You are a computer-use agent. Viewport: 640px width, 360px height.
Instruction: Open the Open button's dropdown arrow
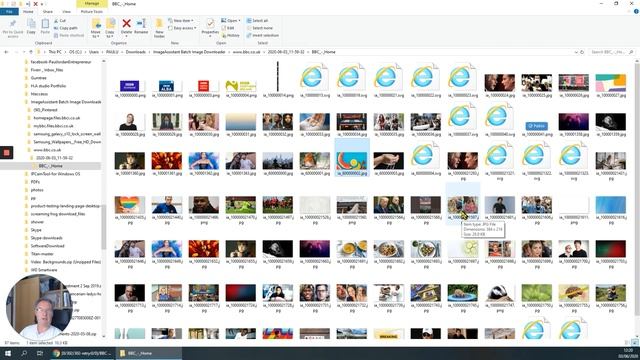pos(239,20)
